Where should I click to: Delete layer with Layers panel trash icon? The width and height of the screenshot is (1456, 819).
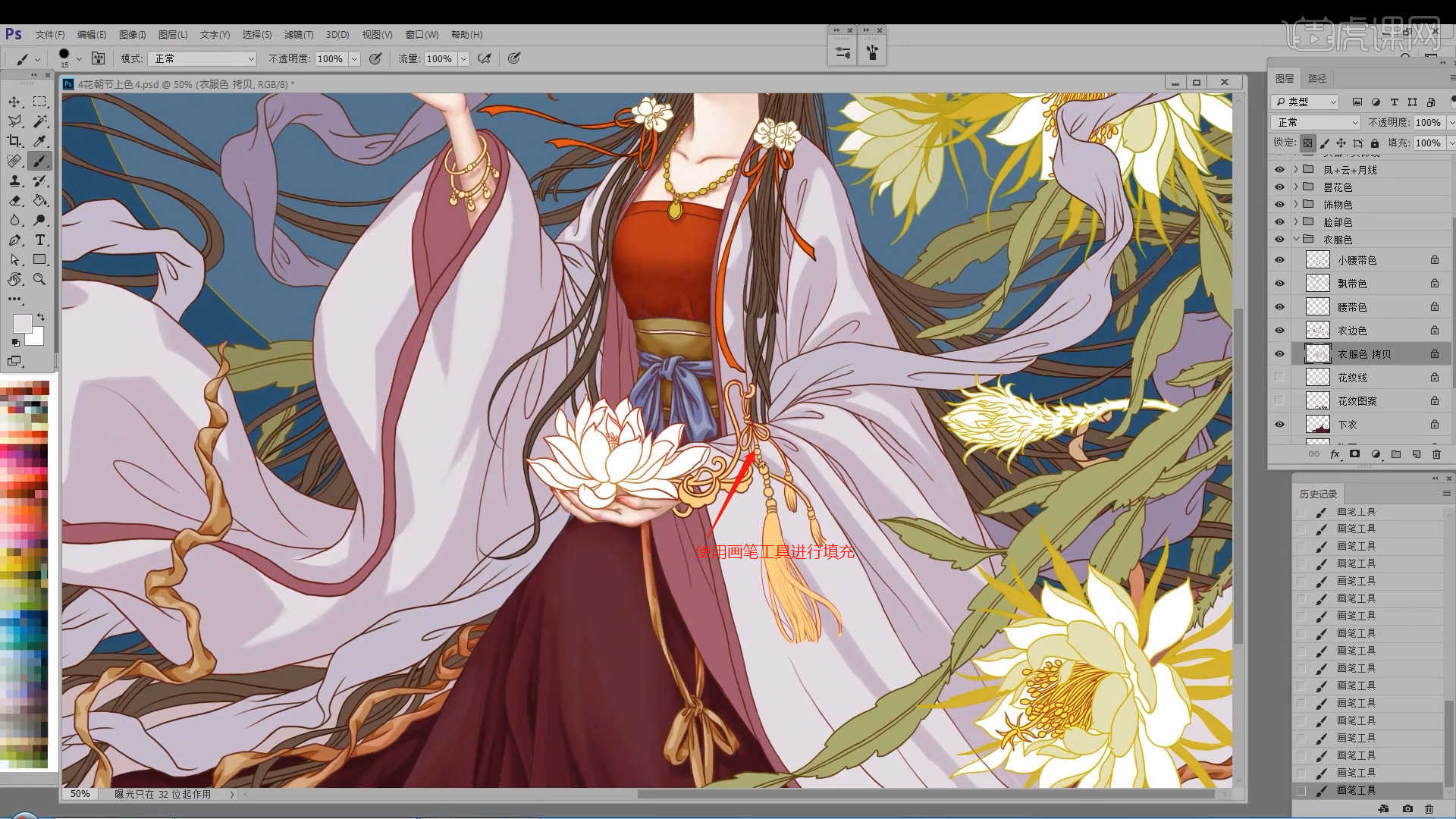tap(1436, 454)
